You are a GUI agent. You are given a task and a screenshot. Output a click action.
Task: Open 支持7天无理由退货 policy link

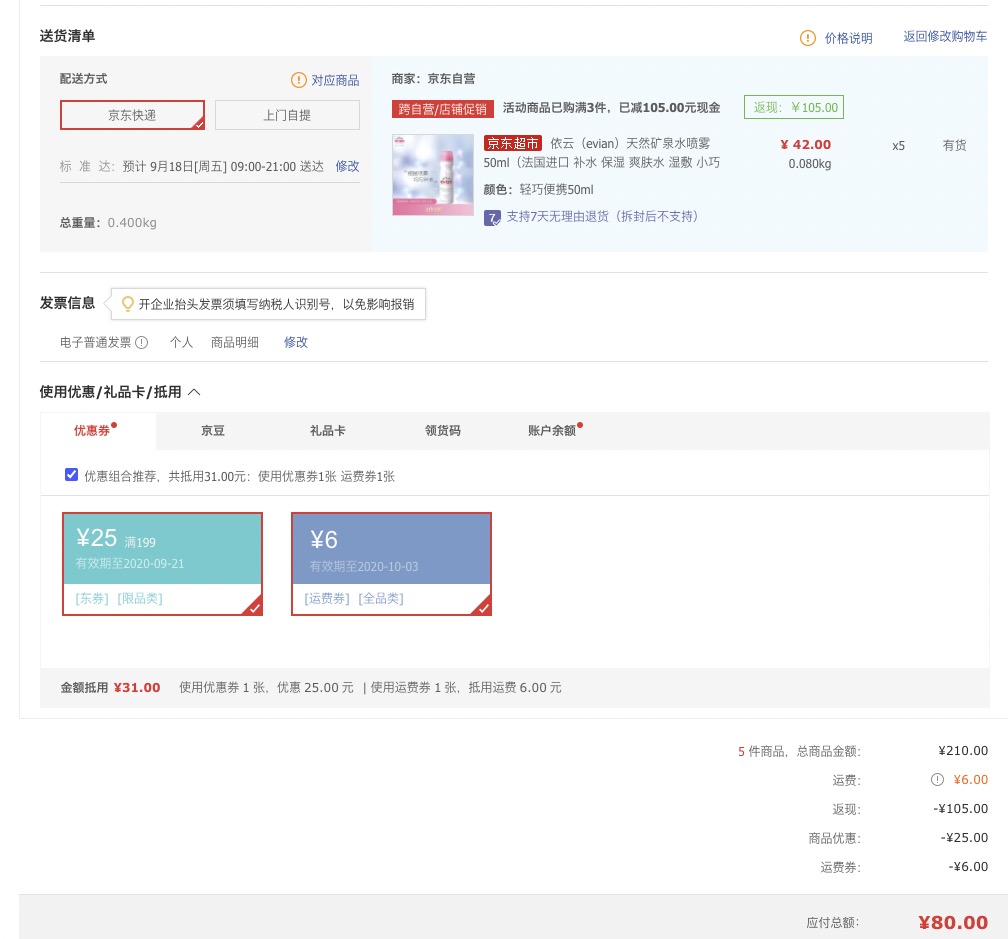602,217
